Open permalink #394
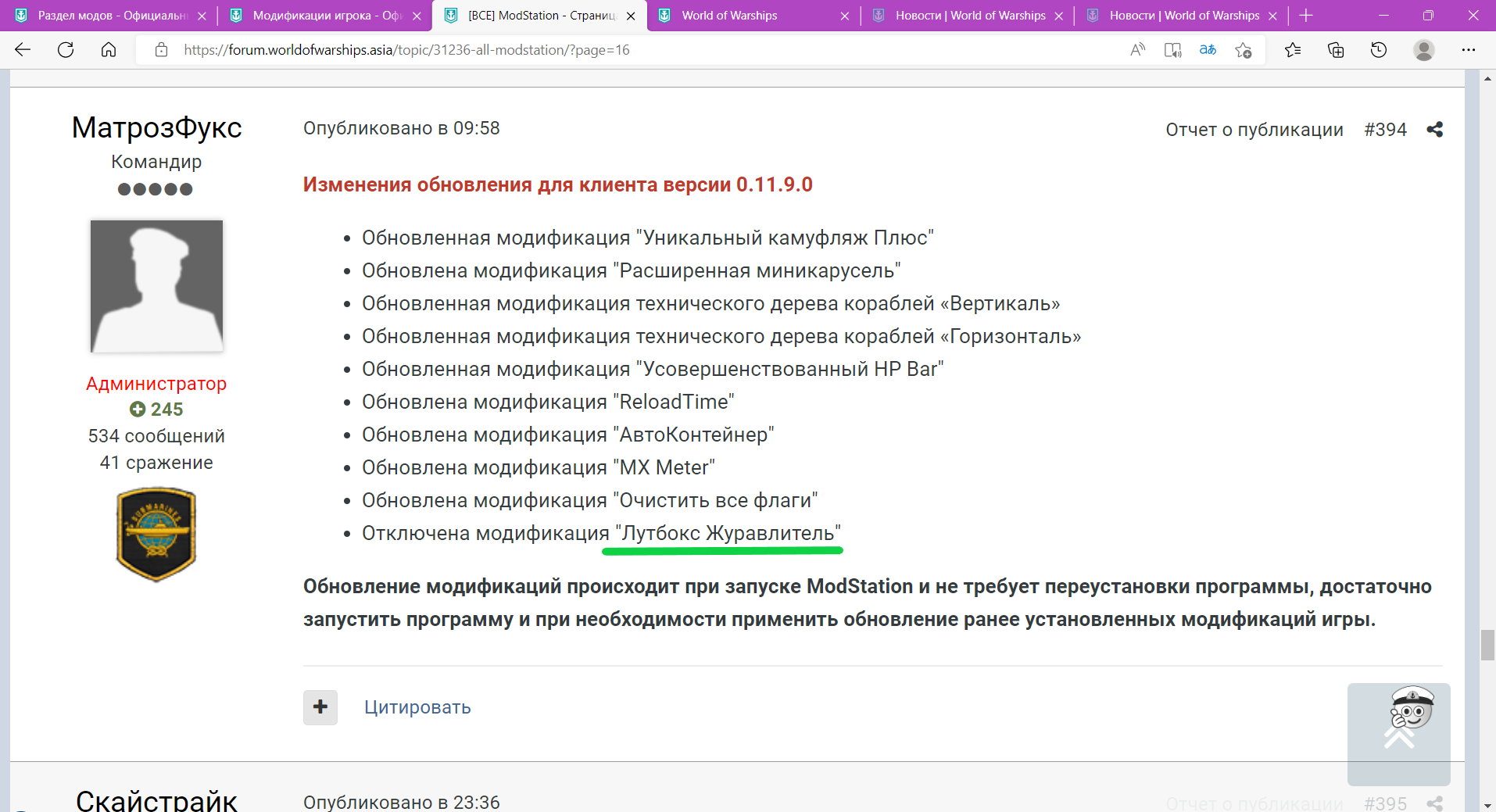The width and height of the screenshot is (1496, 812). pyautogui.click(x=1385, y=130)
